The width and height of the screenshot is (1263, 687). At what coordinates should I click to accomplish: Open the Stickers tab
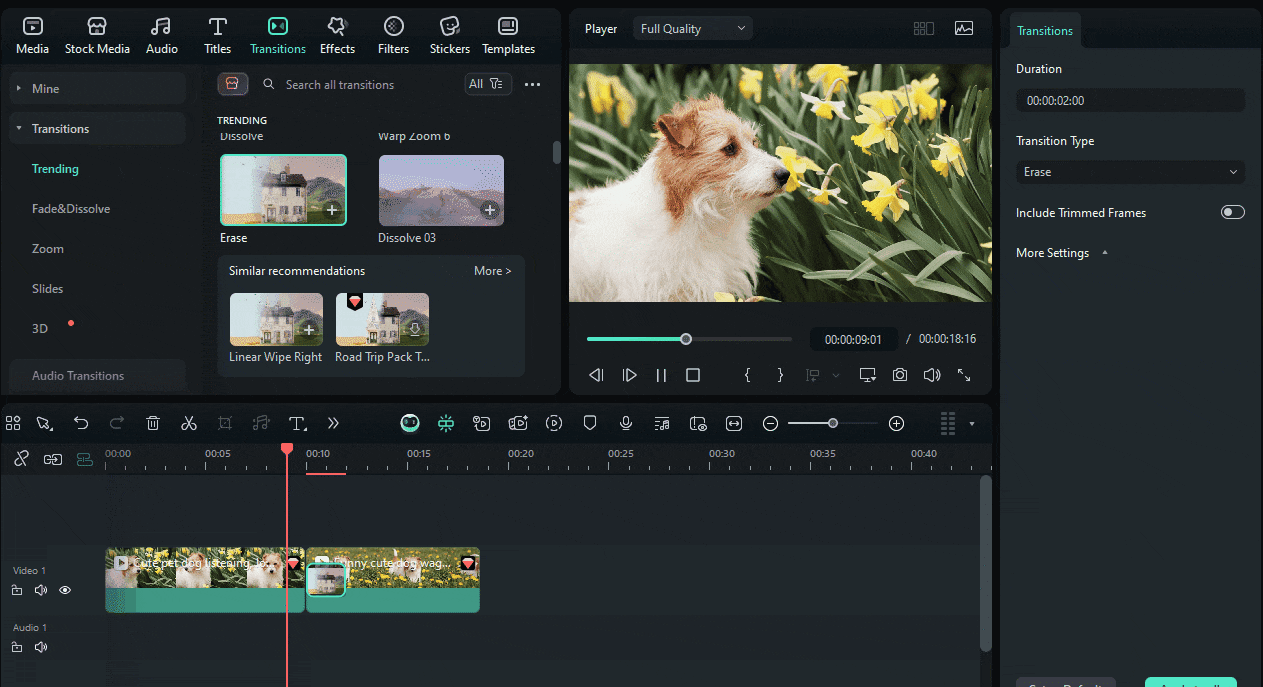[x=450, y=36]
